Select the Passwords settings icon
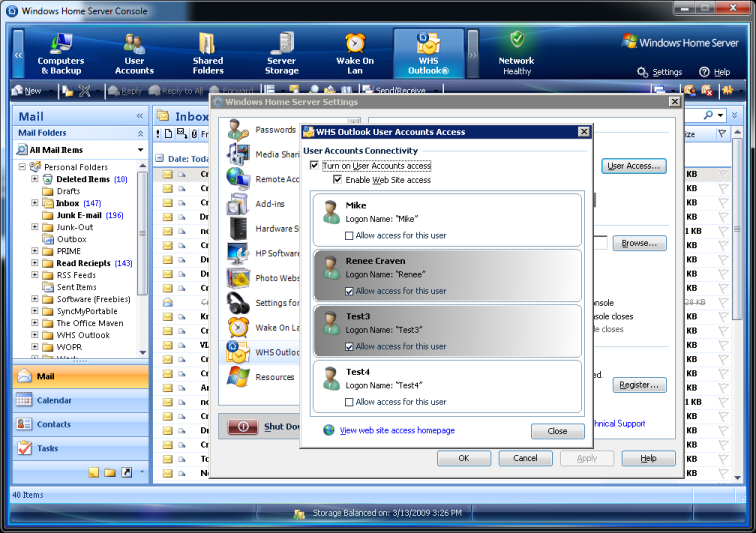This screenshot has height=533, width=756. click(x=238, y=130)
